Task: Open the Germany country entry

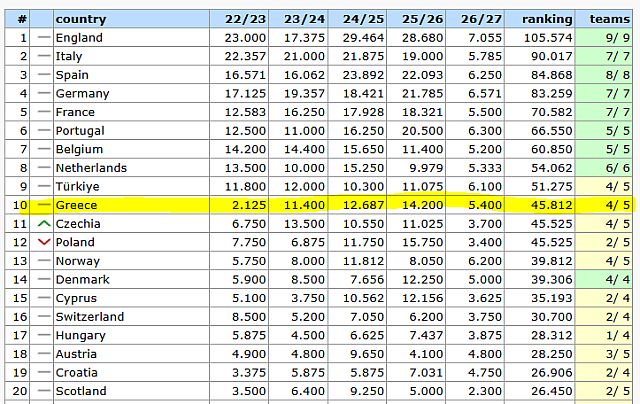Action: 82,93
